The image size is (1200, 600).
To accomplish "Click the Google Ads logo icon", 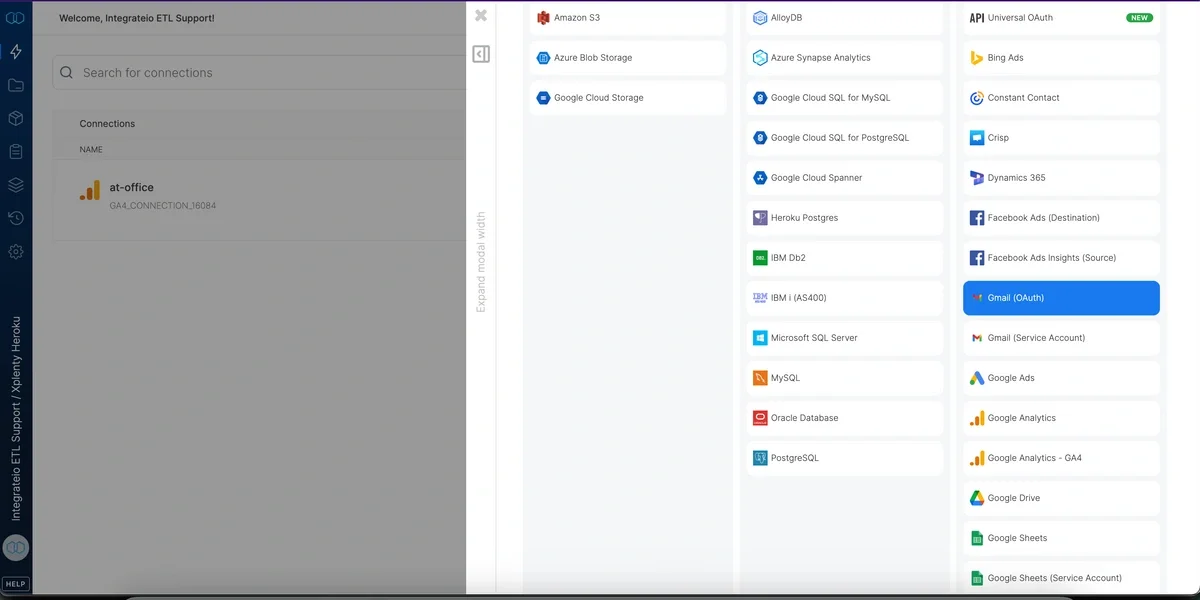I will (x=977, y=378).
